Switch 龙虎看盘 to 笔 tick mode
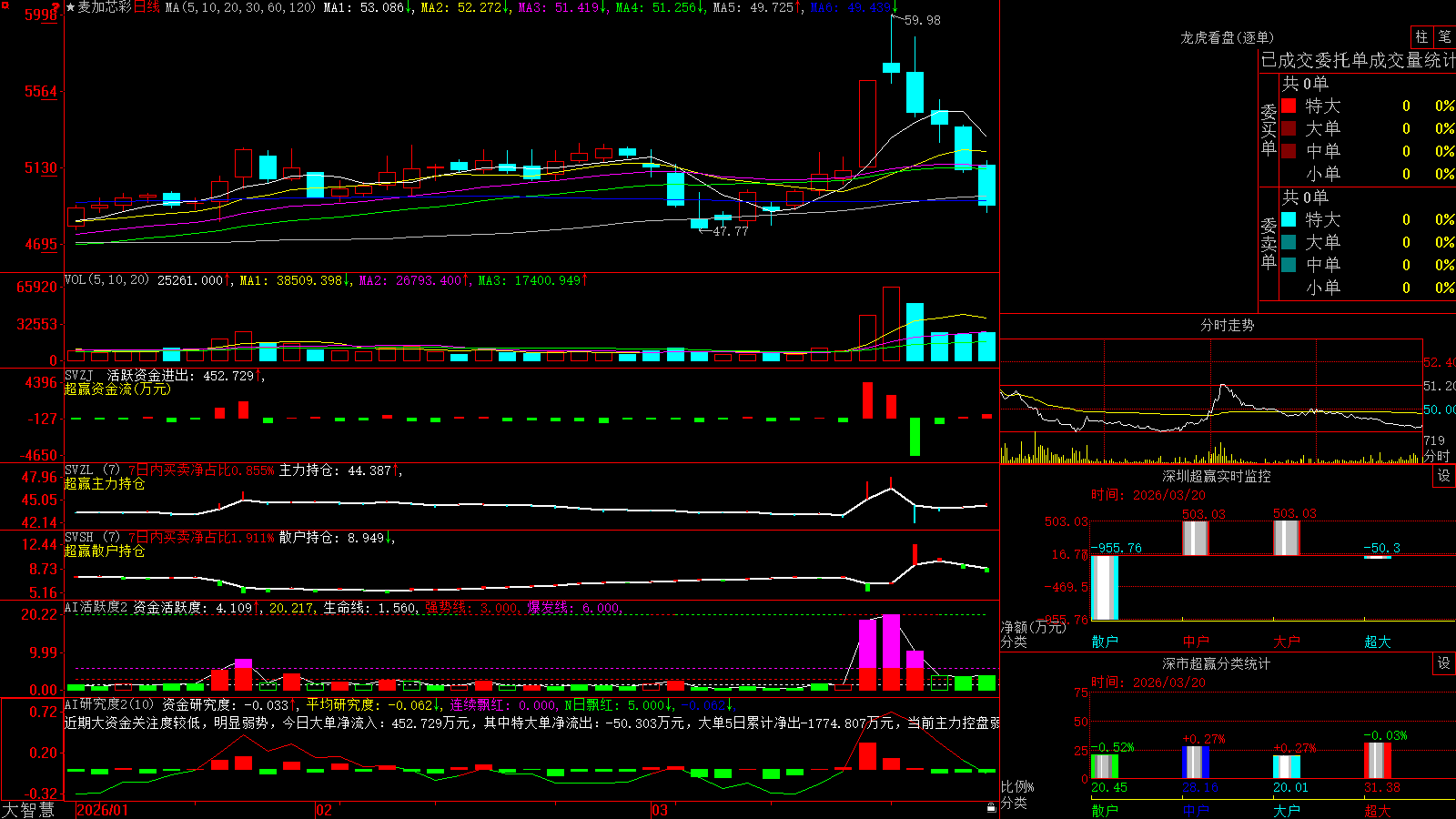The height and width of the screenshot is (819, 1456). coord(1444,37)
